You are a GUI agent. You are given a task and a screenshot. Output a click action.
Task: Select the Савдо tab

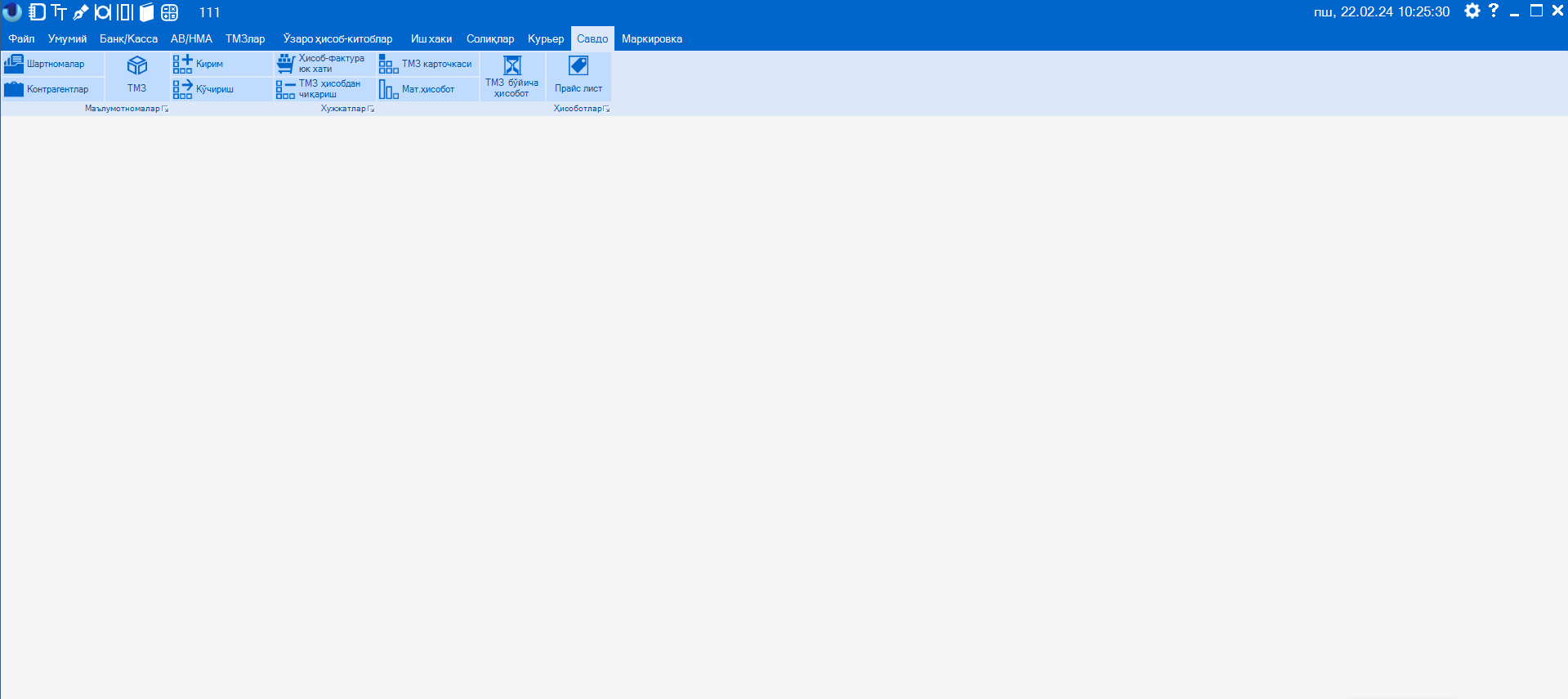(x=592, y=38)
